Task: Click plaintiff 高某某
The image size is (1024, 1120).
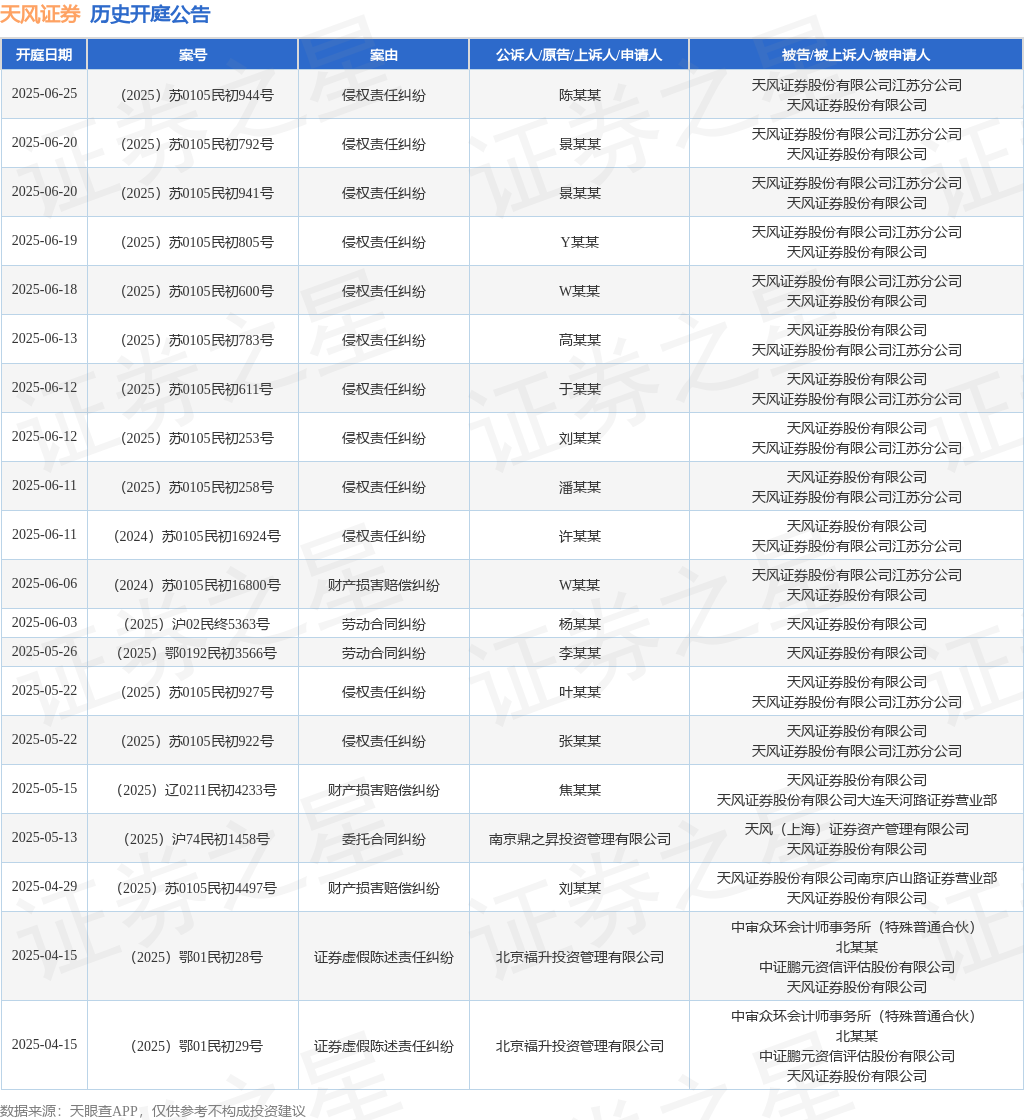Action: (x=579, y=340)
